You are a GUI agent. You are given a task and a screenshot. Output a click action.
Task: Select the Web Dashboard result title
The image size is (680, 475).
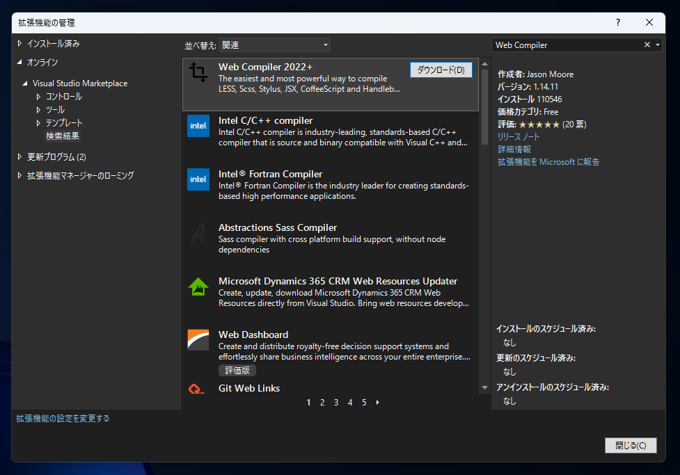(253, 335)
